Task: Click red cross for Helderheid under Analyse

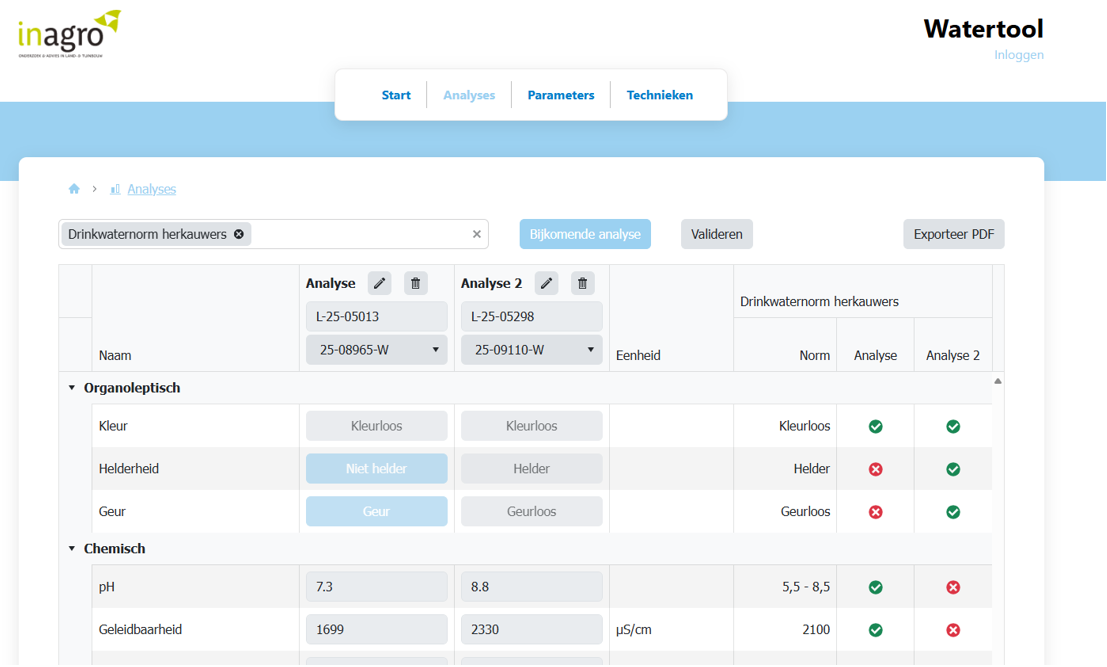Action: click(x=875, y=469)
